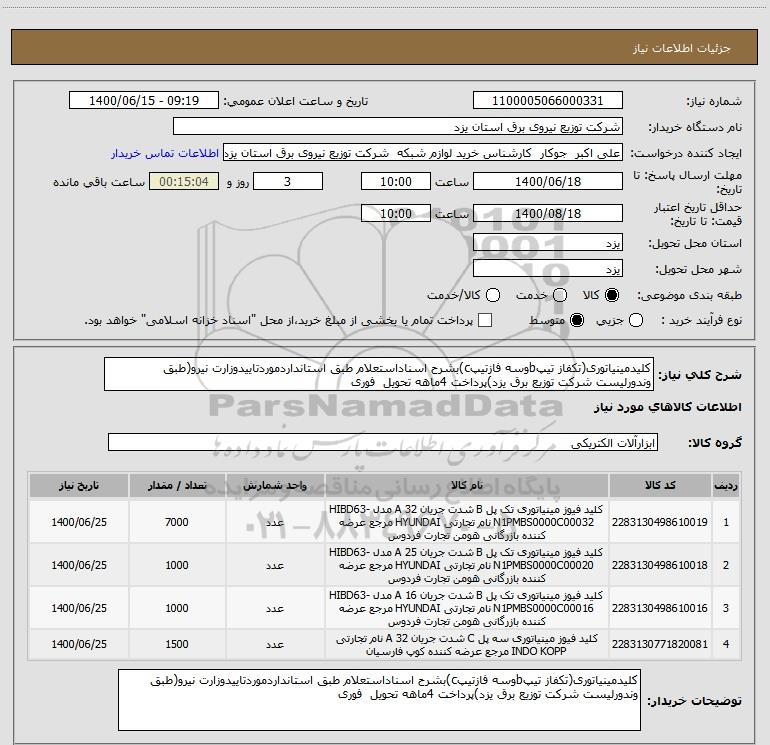Click the تعداد / مقدار column header

point(177,486)
